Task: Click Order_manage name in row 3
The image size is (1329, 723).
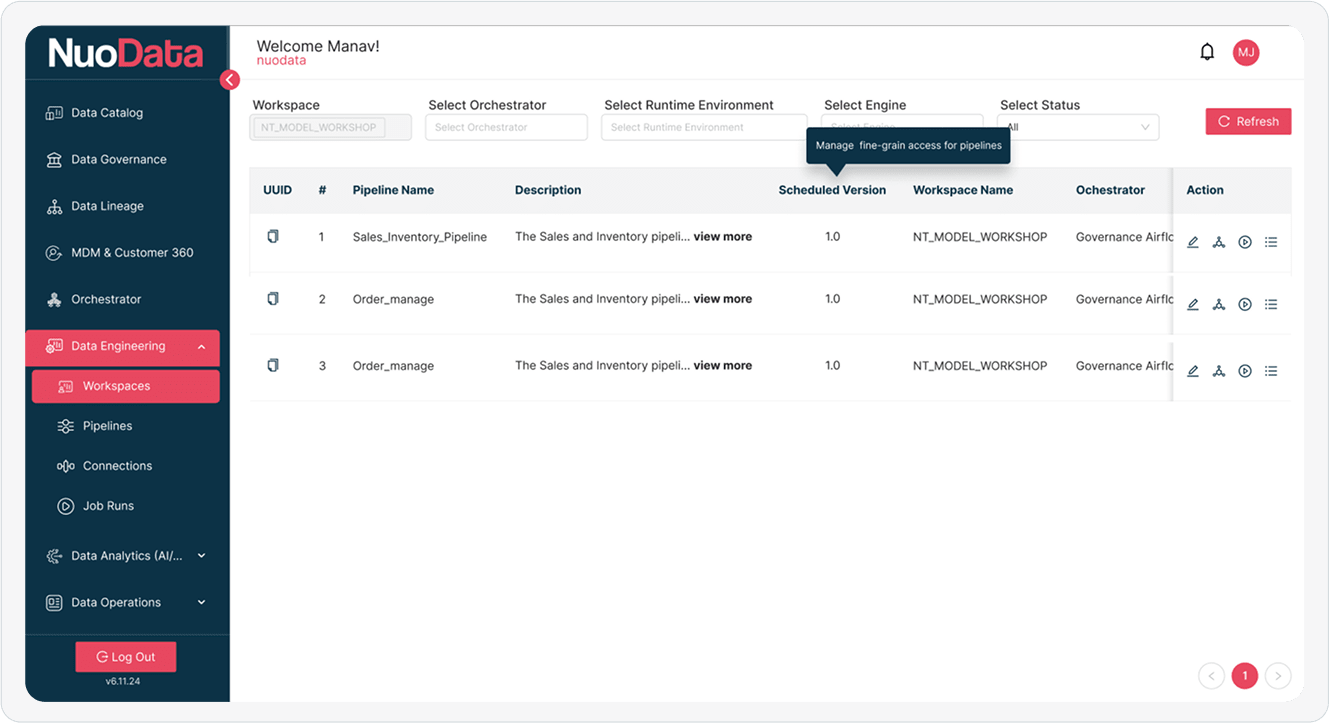Action: pyautogui.click(x=393, y=366)
